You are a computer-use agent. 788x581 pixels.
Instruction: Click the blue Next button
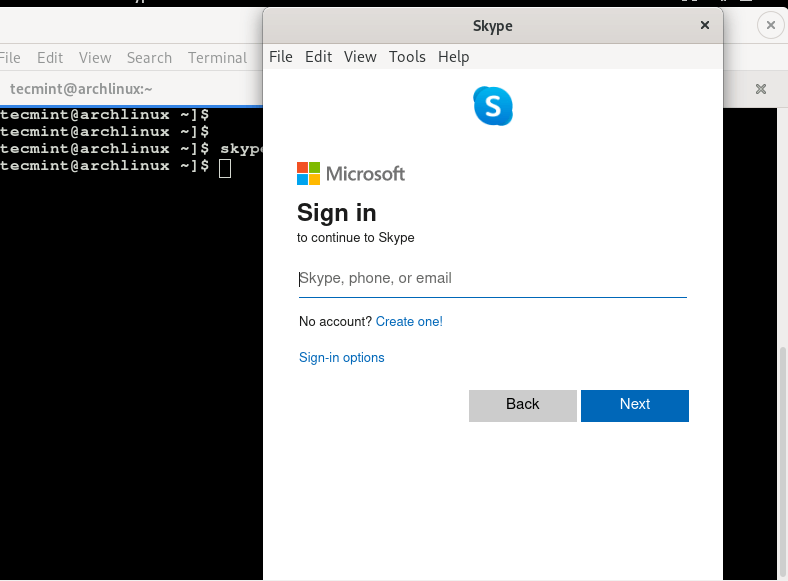click(635, 406)
